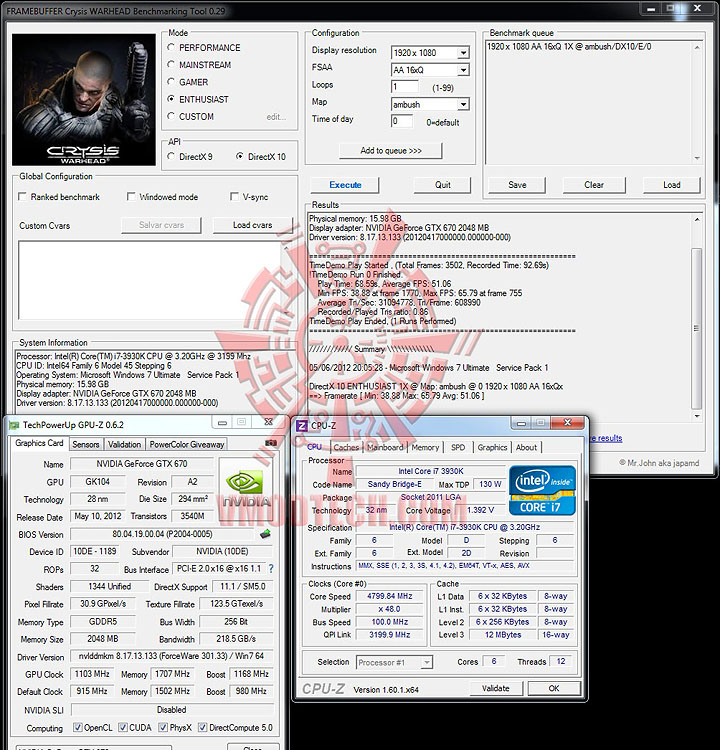Click the Load cvars button
This screenshot has width=720, height=750.
pyautogui.click(x=253, y=225)
